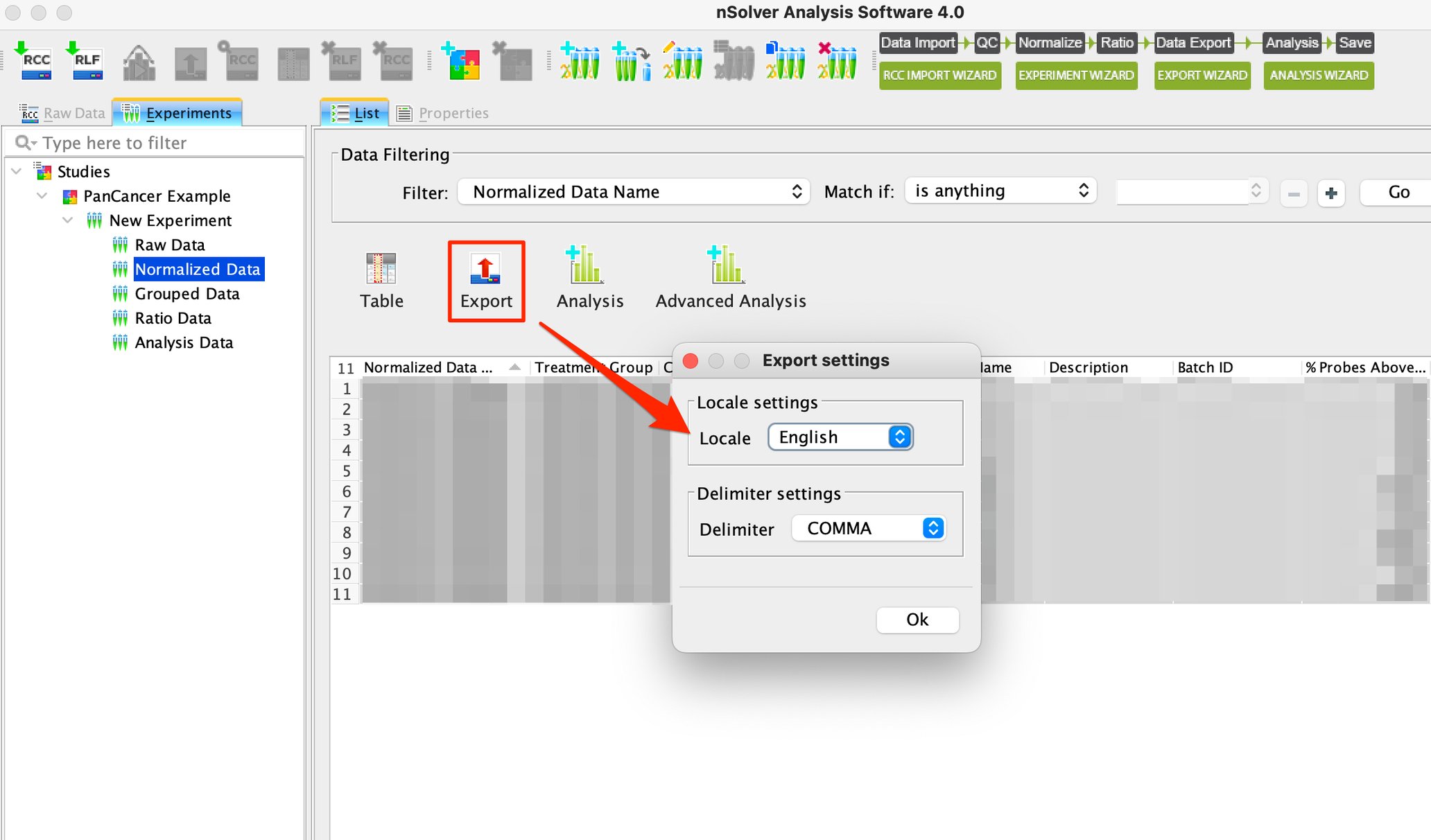
Task: Open Advanced Analysis
Action: [x=730, y=277]
